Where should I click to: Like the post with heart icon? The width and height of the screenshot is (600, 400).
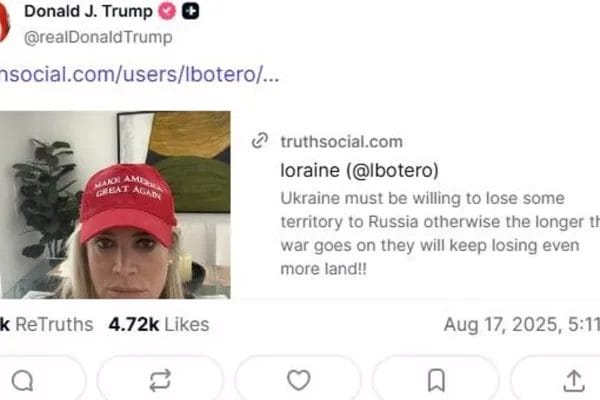pos(298,380)
